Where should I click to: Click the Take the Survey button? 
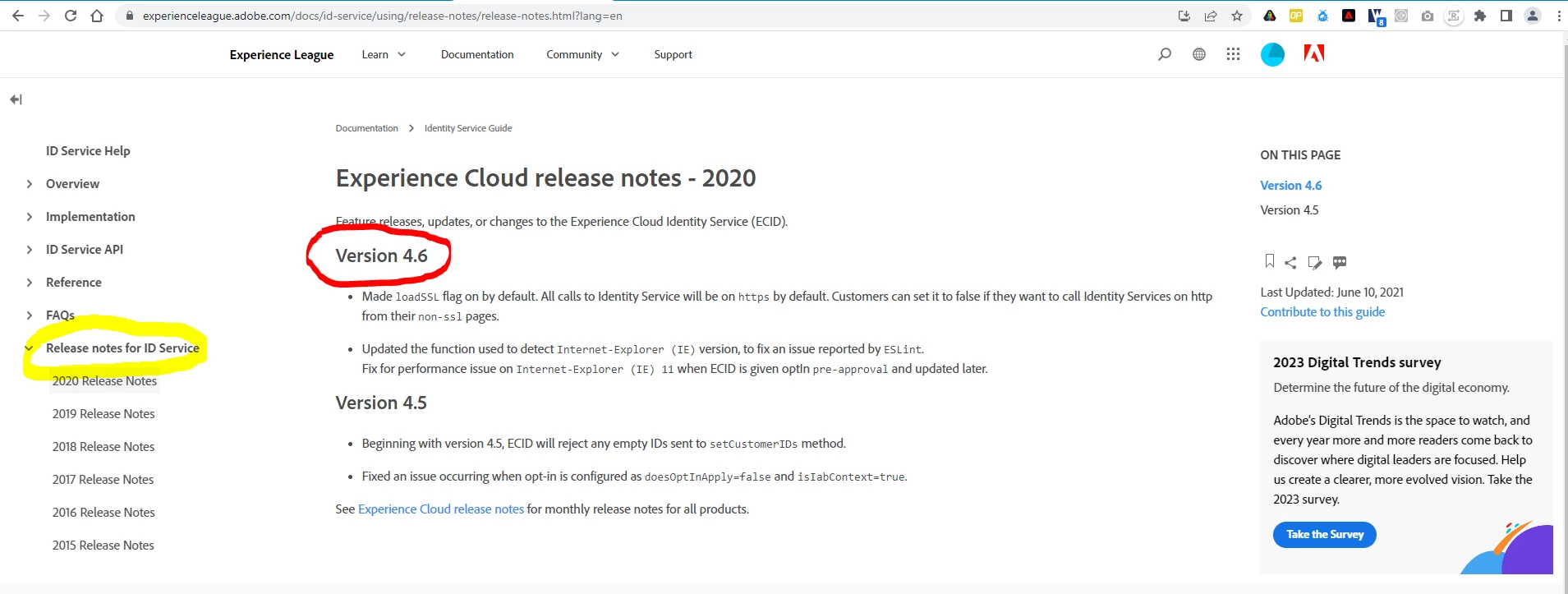click(1324, 534)
